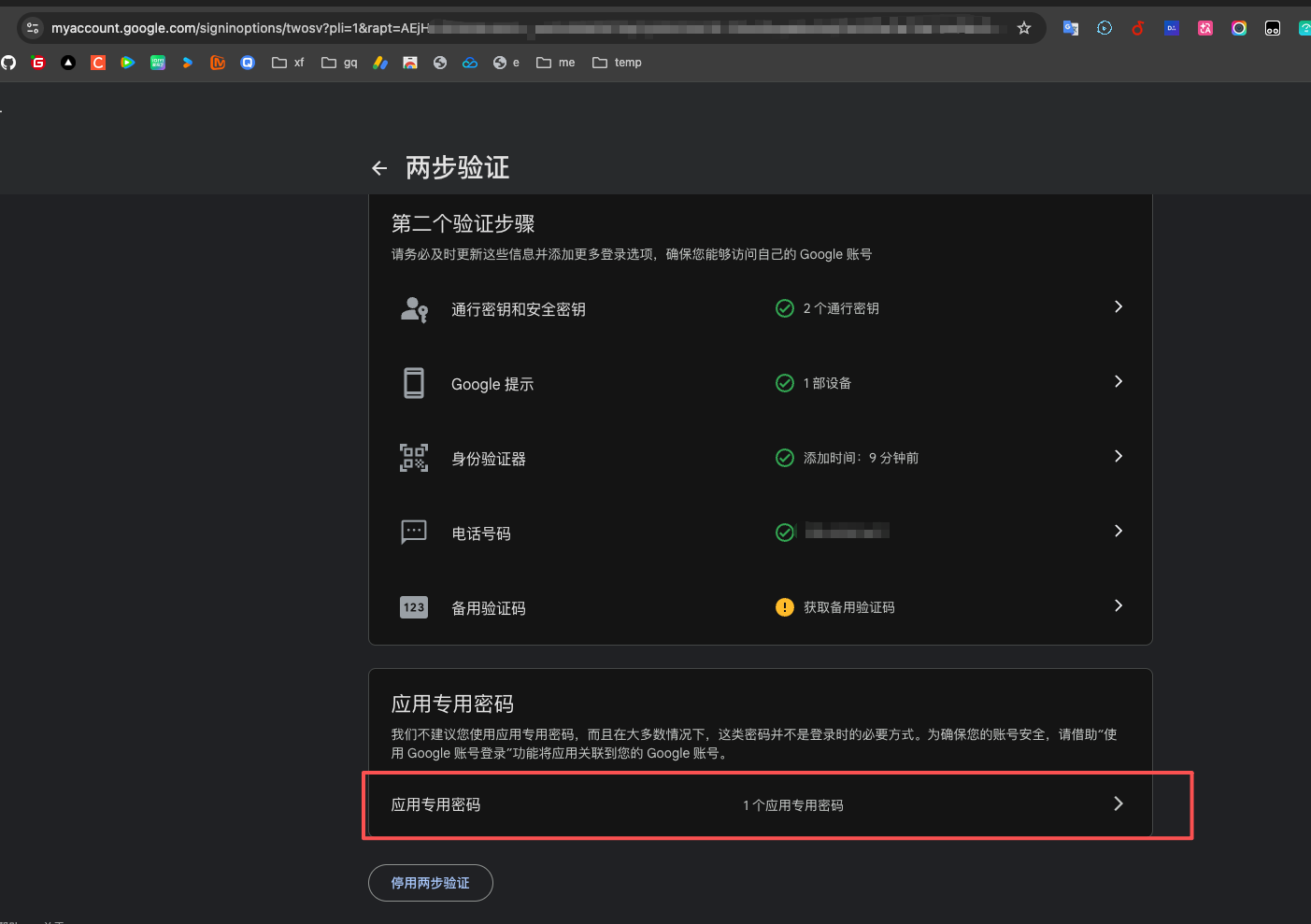Click the 备用验证码 row label
Image resolution: width=1311 pixels, height=924 pixels.
[489, 608]
